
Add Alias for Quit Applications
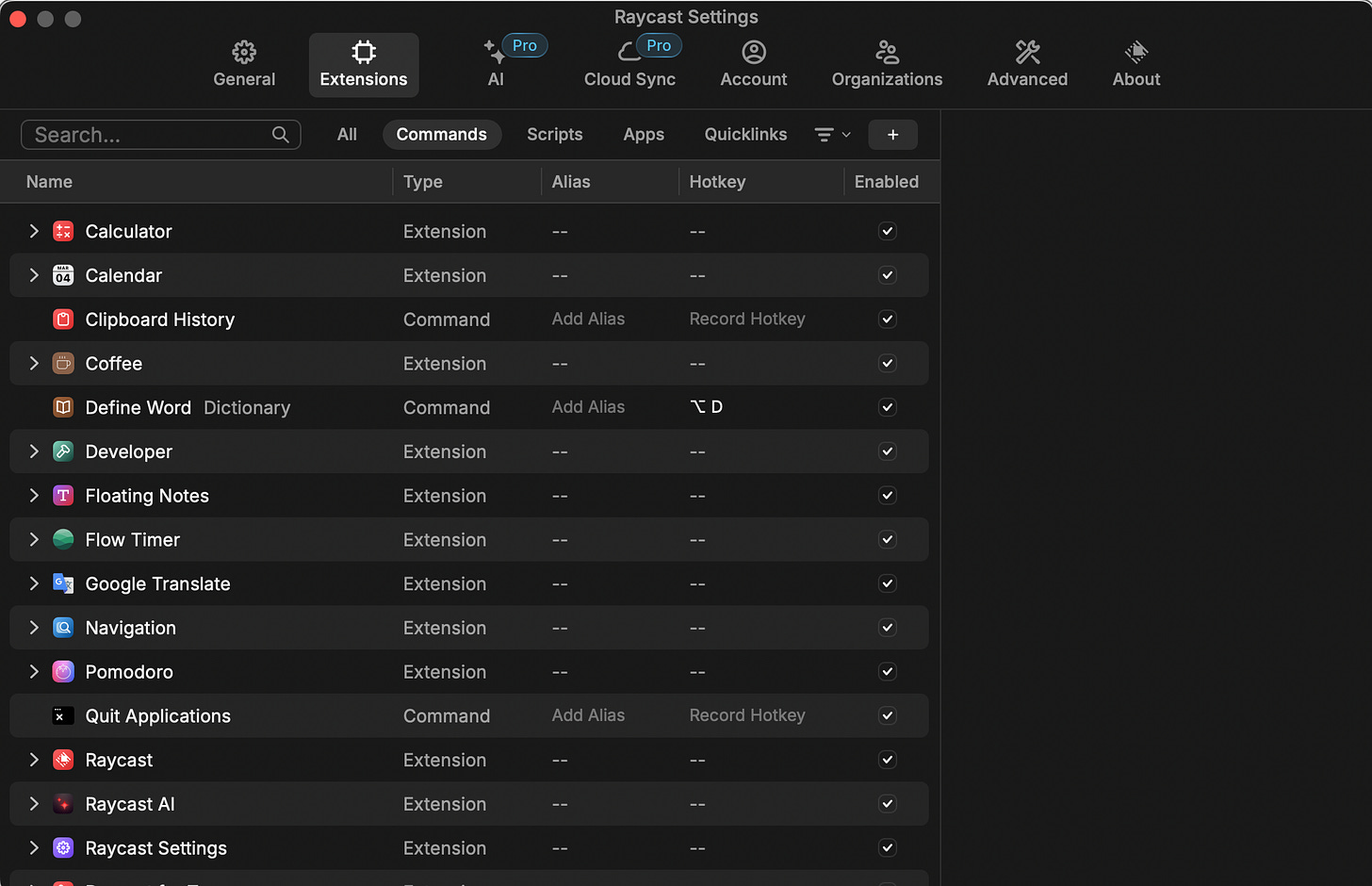588,715
